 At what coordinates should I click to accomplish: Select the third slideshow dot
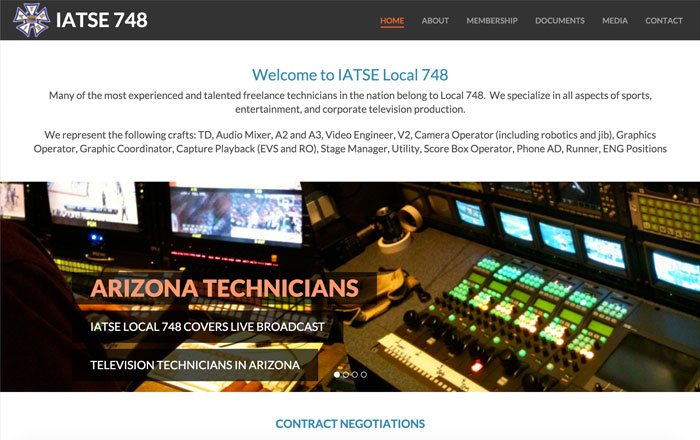[x=354, y=374]
